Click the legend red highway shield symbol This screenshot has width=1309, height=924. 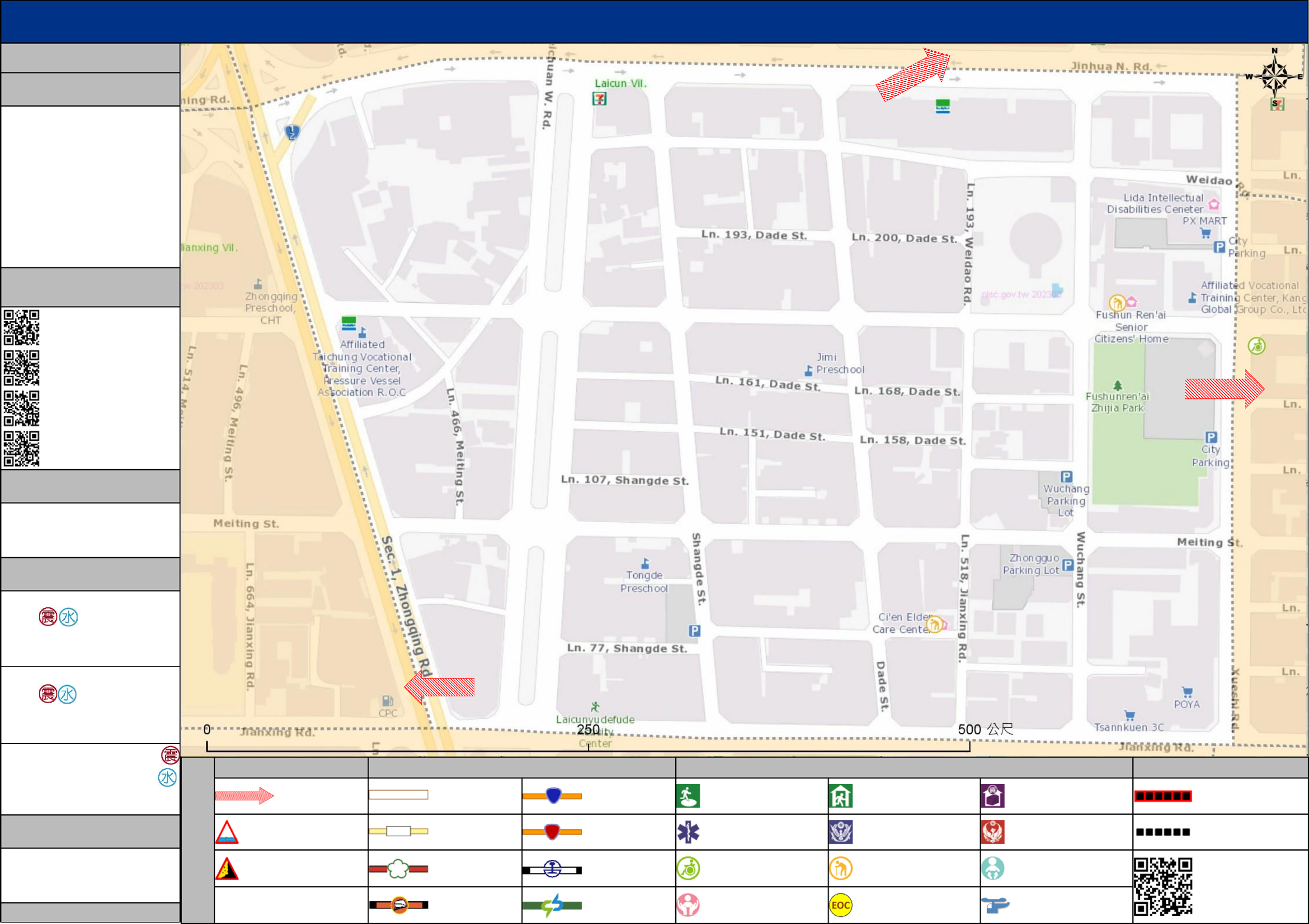click(553, 832)
